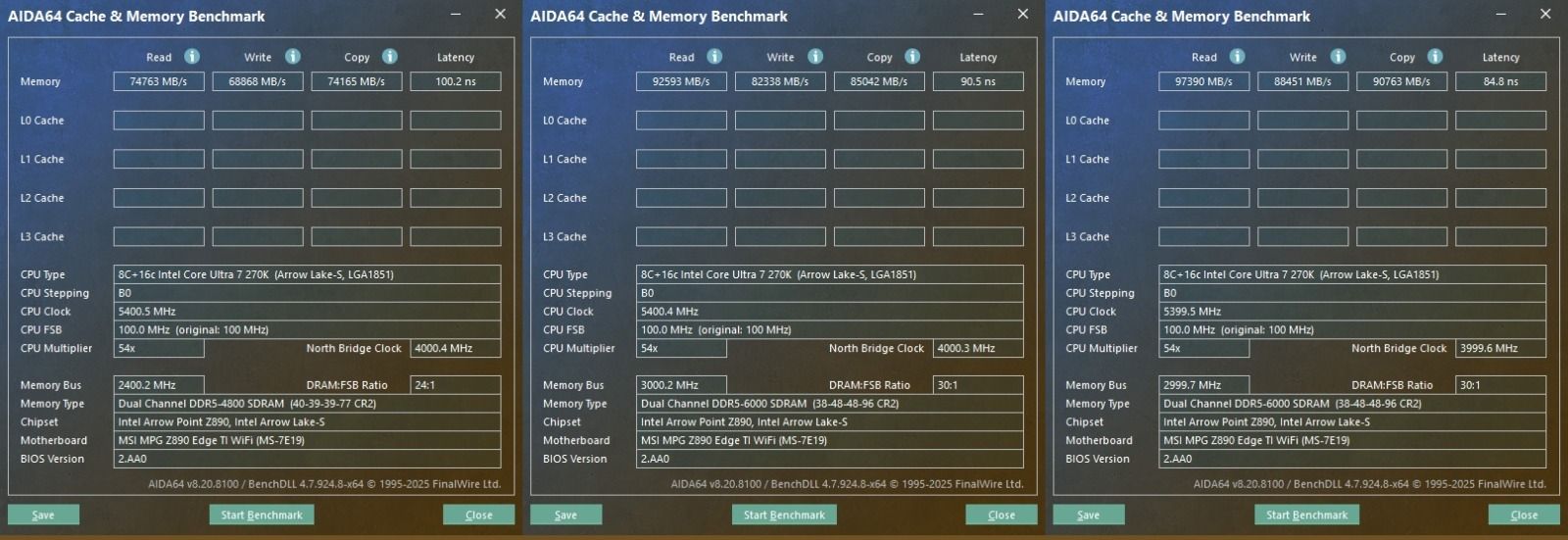
Task: Select the 97390 MB/s memory read value
Action: click(x=1203, y=81)
